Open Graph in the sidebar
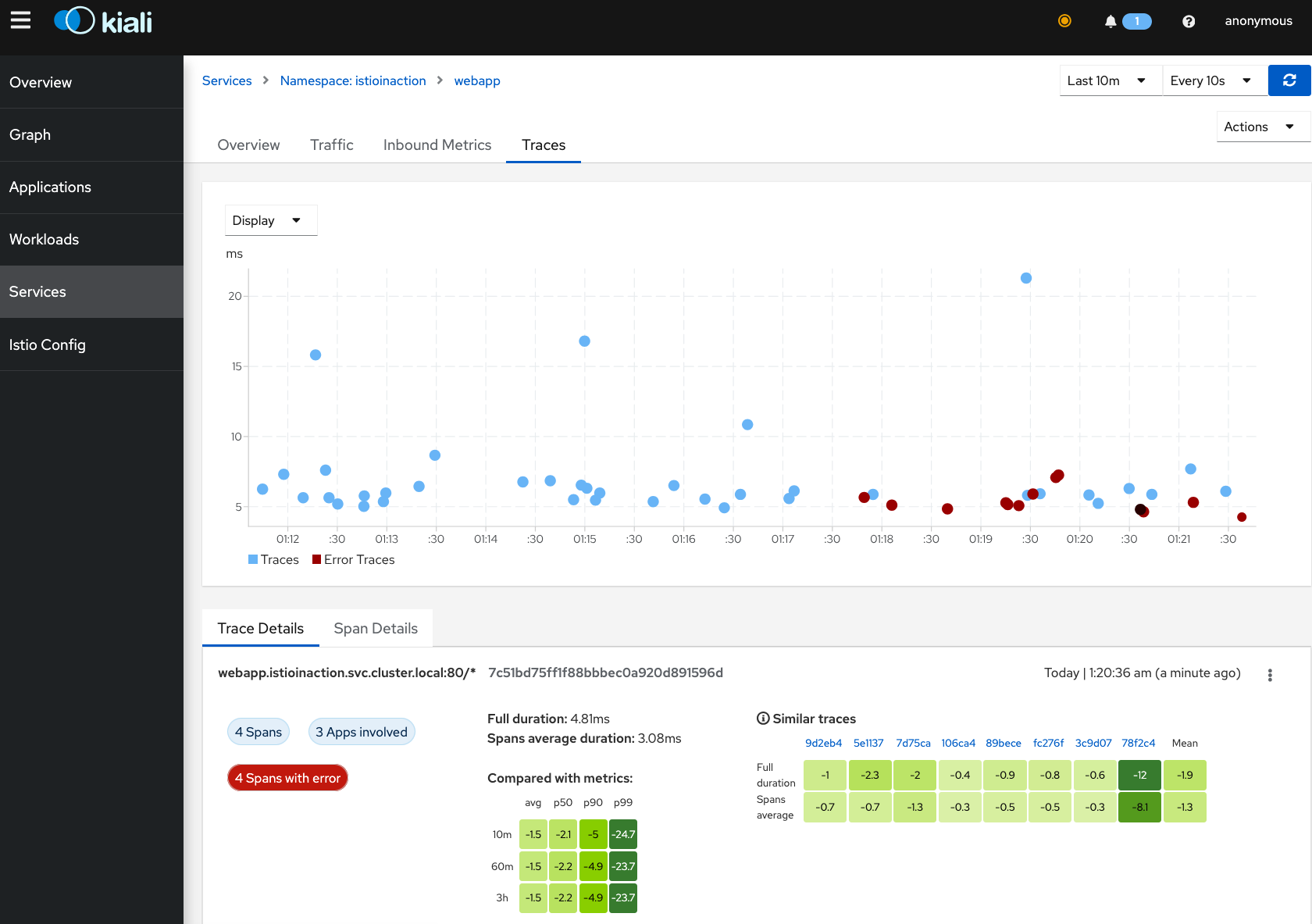Image resolution: width=1312 pixels, height=924 pixels. pyautogui.click(x=91, y=134)
